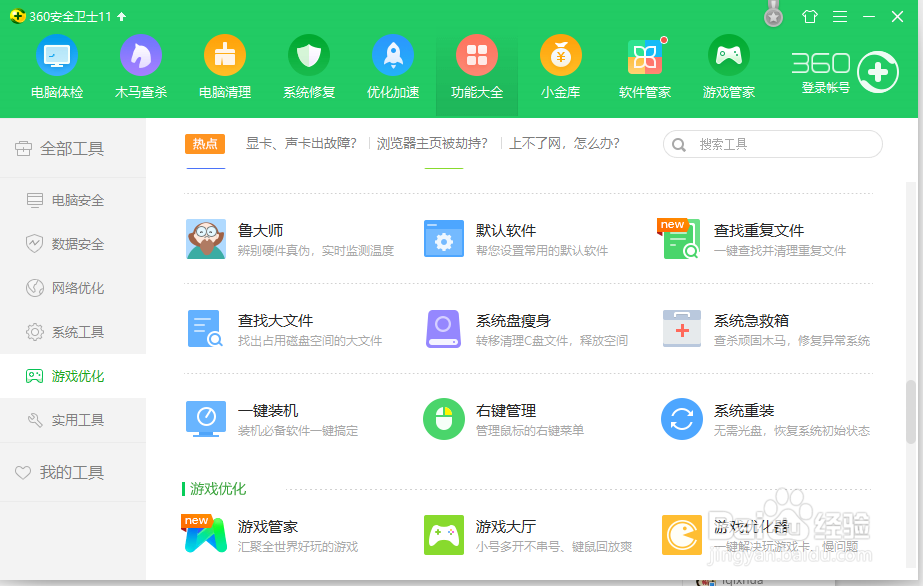Open the skin shirt icon

[x=810, y=16]
